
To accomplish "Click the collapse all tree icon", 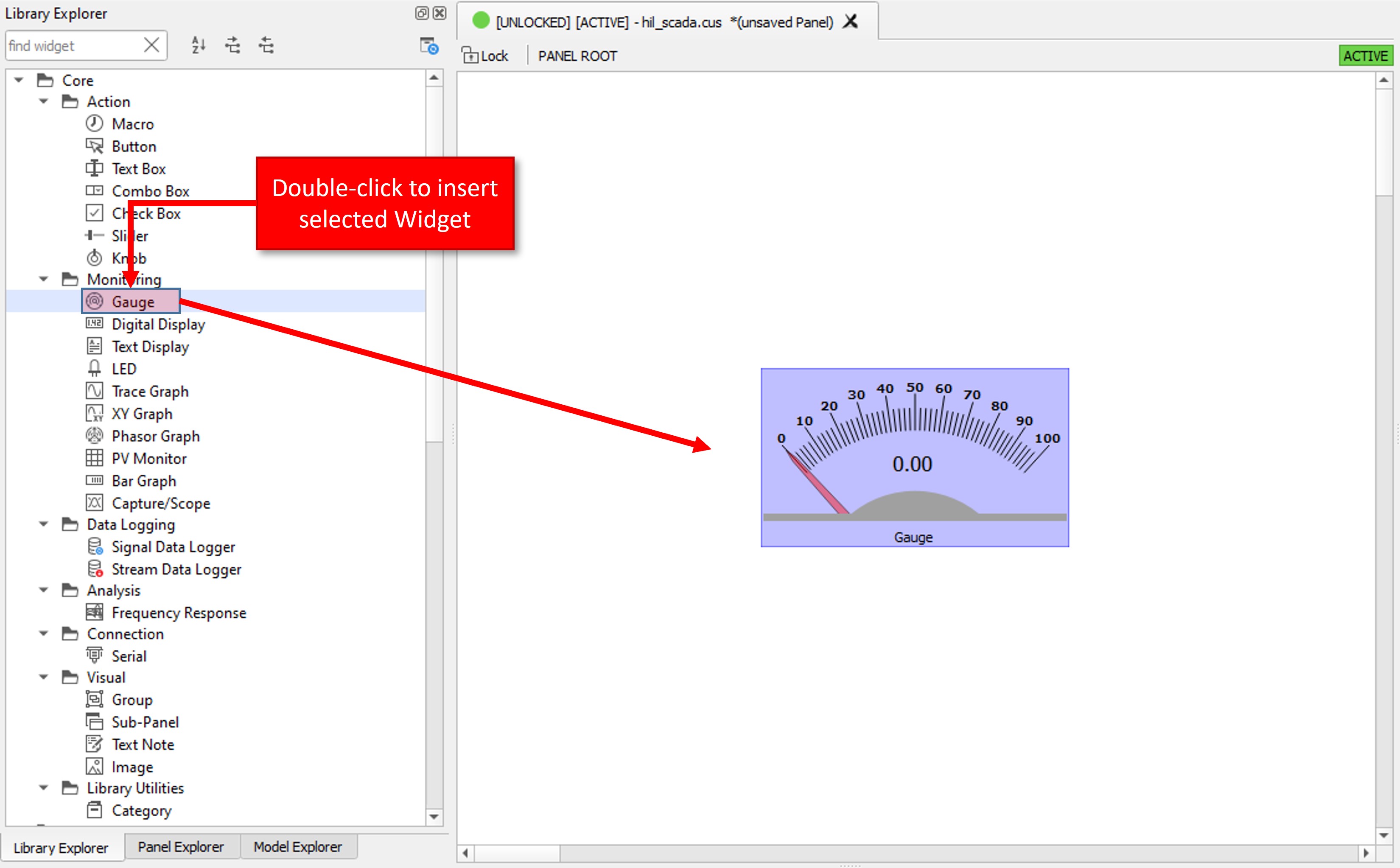I will 266,45.
